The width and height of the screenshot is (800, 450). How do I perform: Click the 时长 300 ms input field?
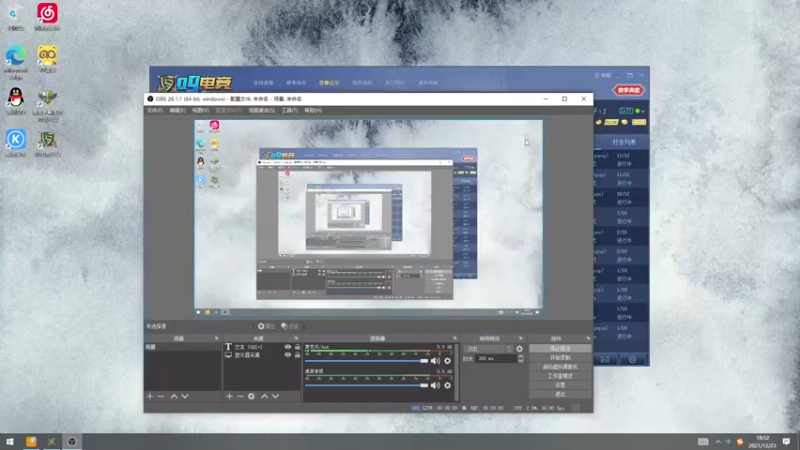point(495,359)
